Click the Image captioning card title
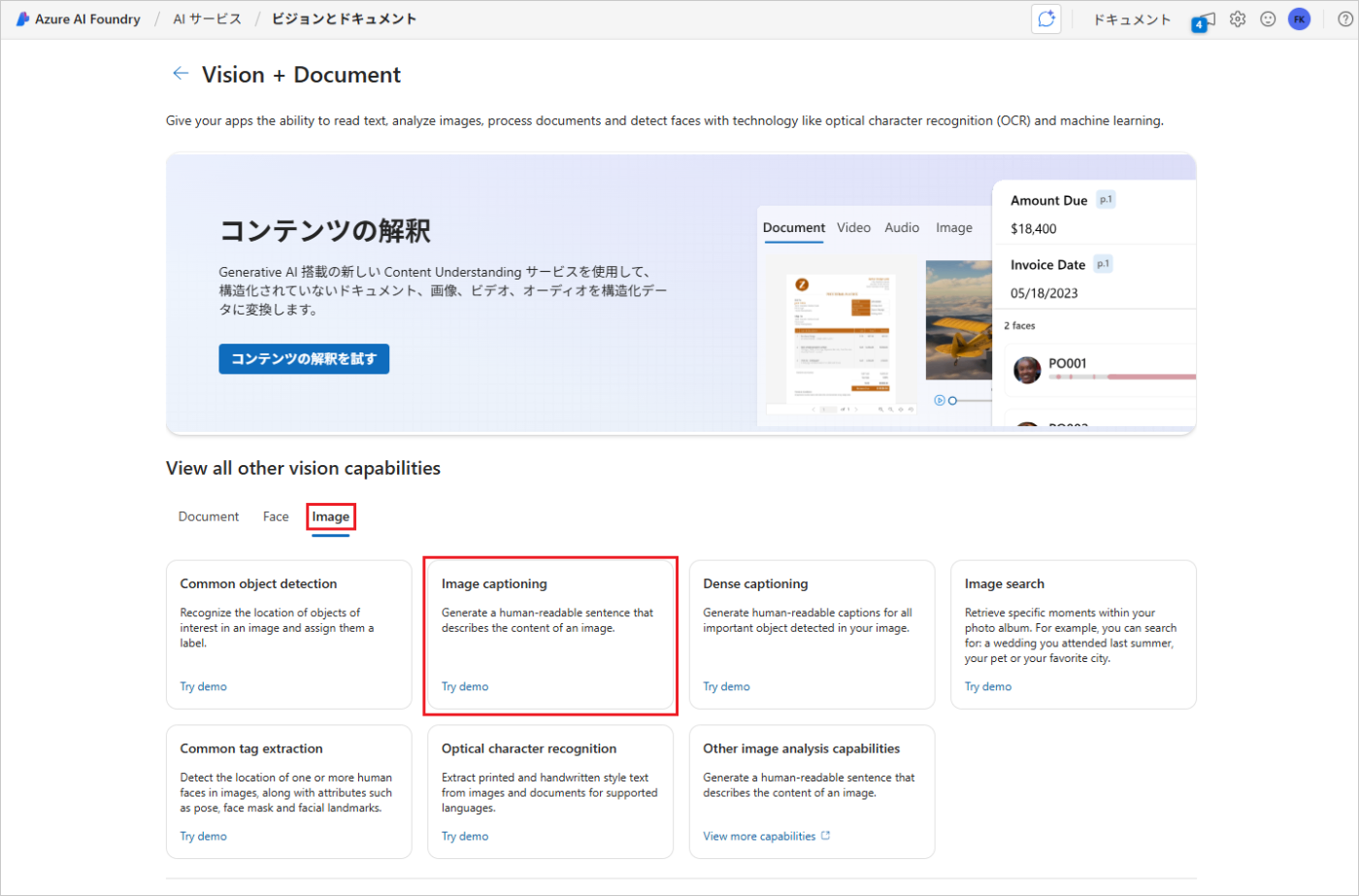This screenshot has width=1359, height=896. coord(494,583)
